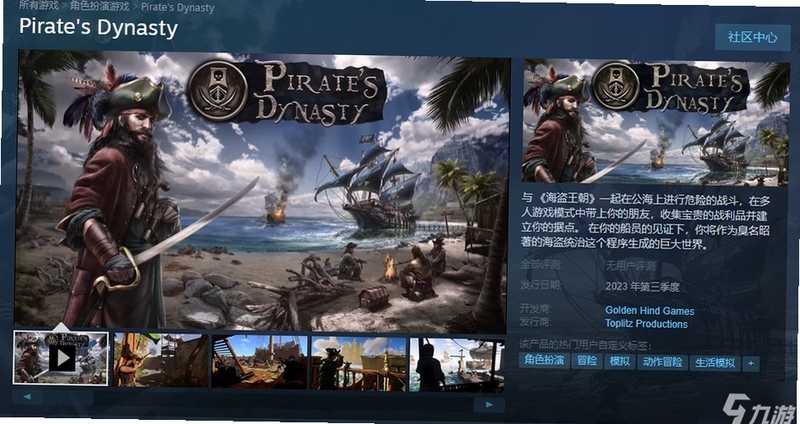The width and height of the screenshot is (800, 424).
Task: Play the trailer video thumbnail
Action: pos(61,358)
